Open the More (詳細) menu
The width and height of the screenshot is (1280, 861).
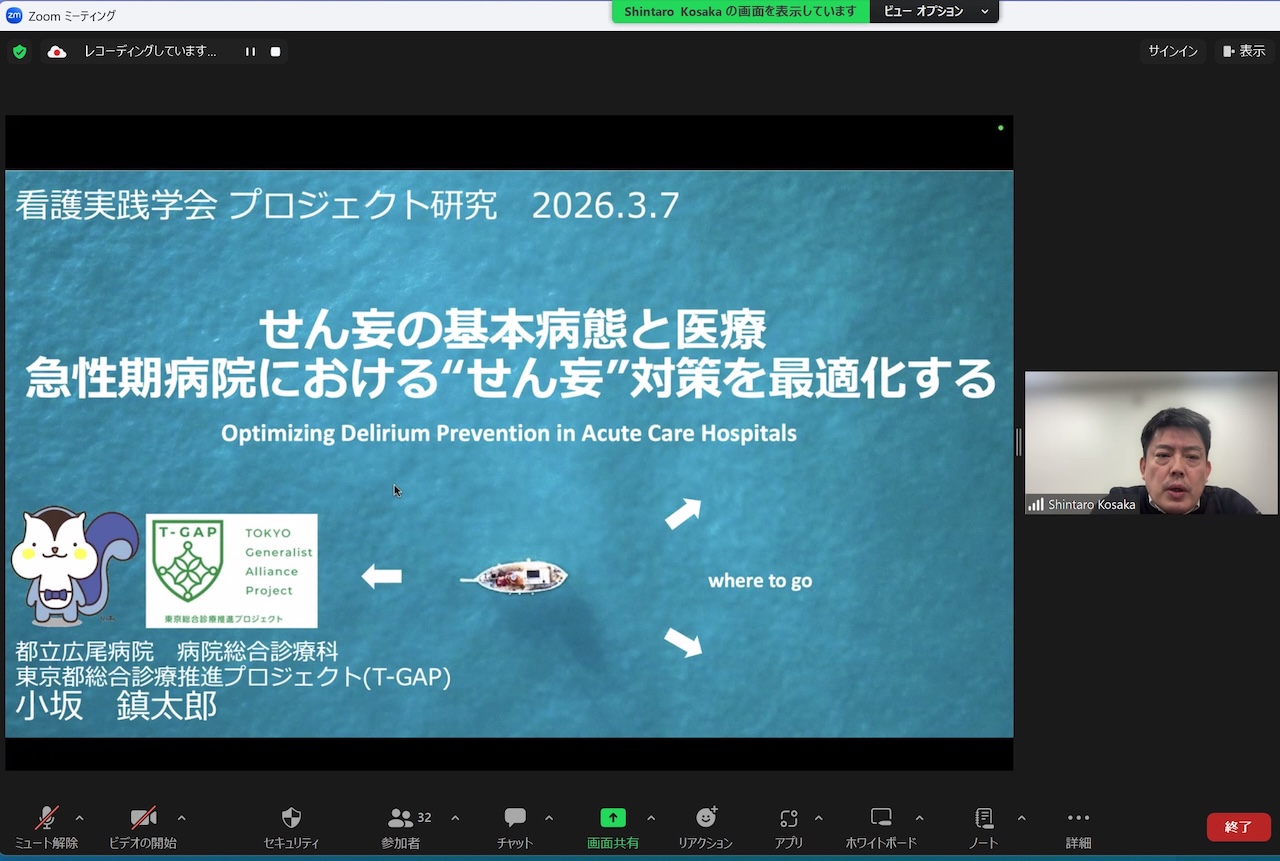tap(1078, 818)
